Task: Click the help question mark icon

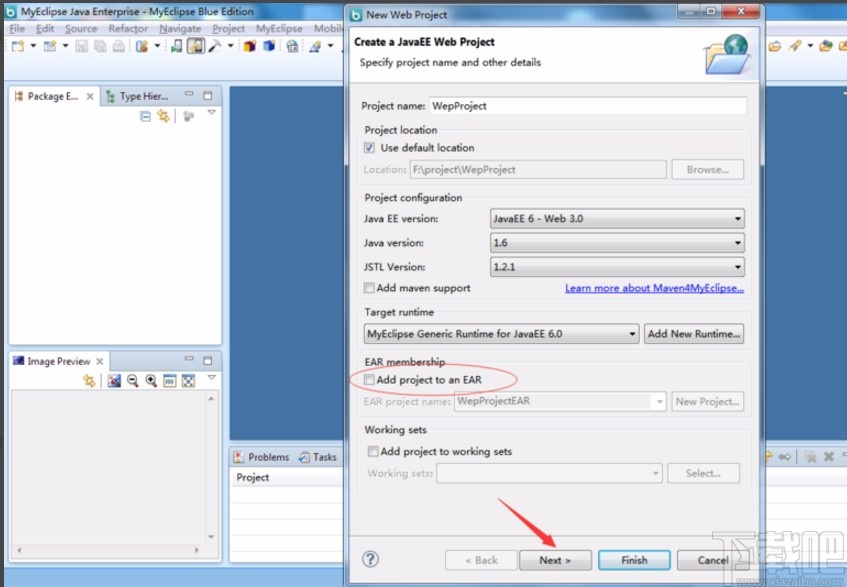Action: click(x=371, y=559)
